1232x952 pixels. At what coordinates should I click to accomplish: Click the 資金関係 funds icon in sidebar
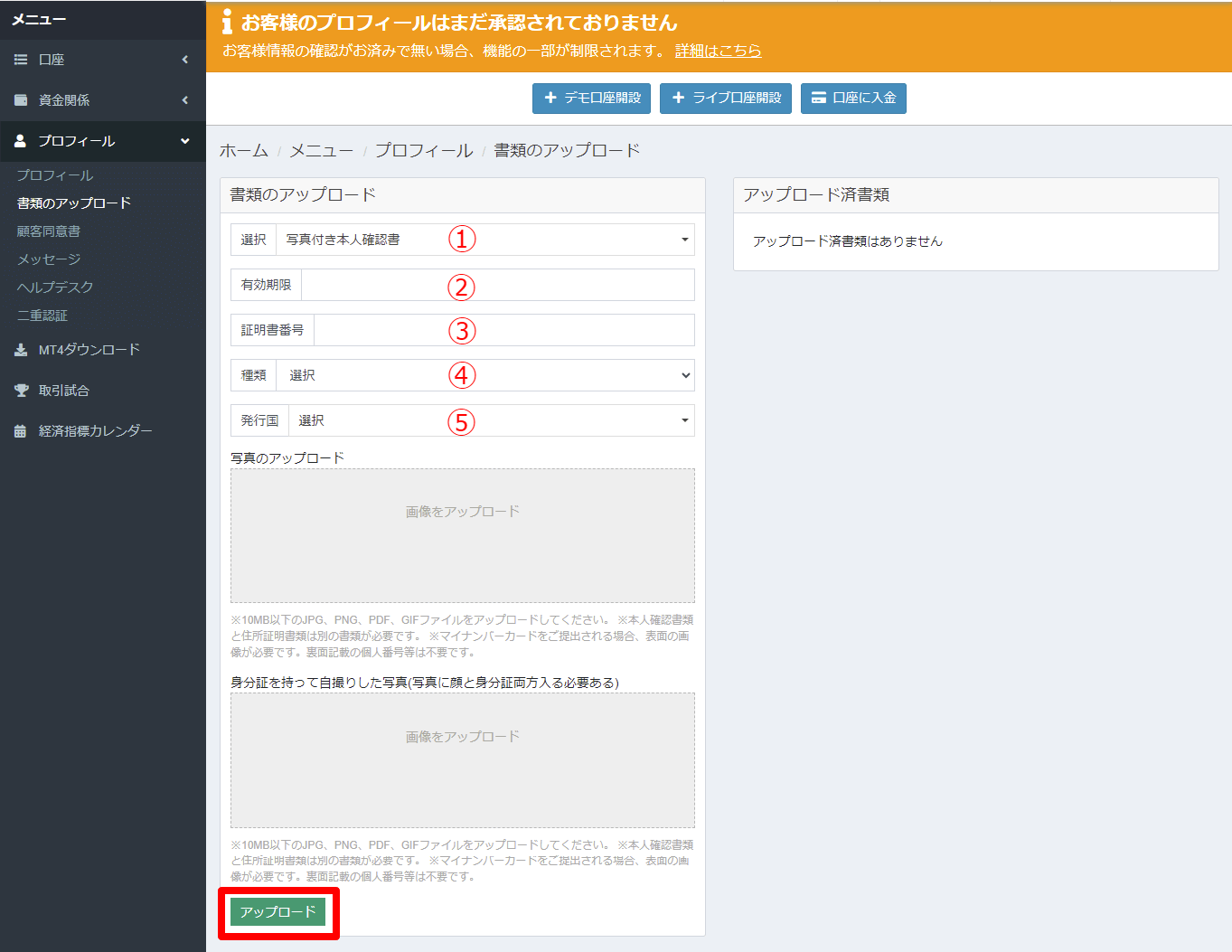coord(20,99)
